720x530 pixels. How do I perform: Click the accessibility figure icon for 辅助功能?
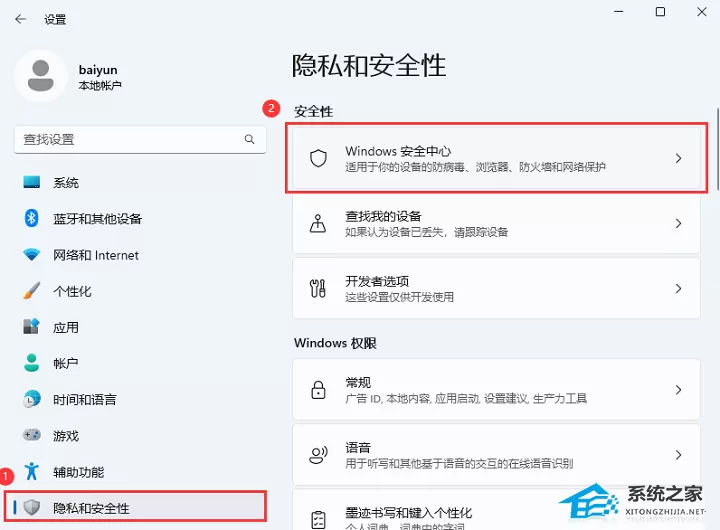32,471
